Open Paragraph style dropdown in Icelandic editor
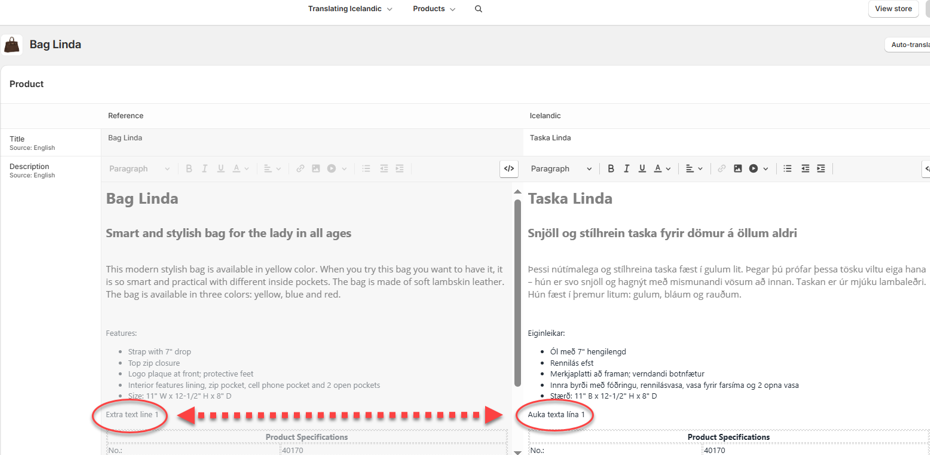930x455 pixels. [561, 169]
